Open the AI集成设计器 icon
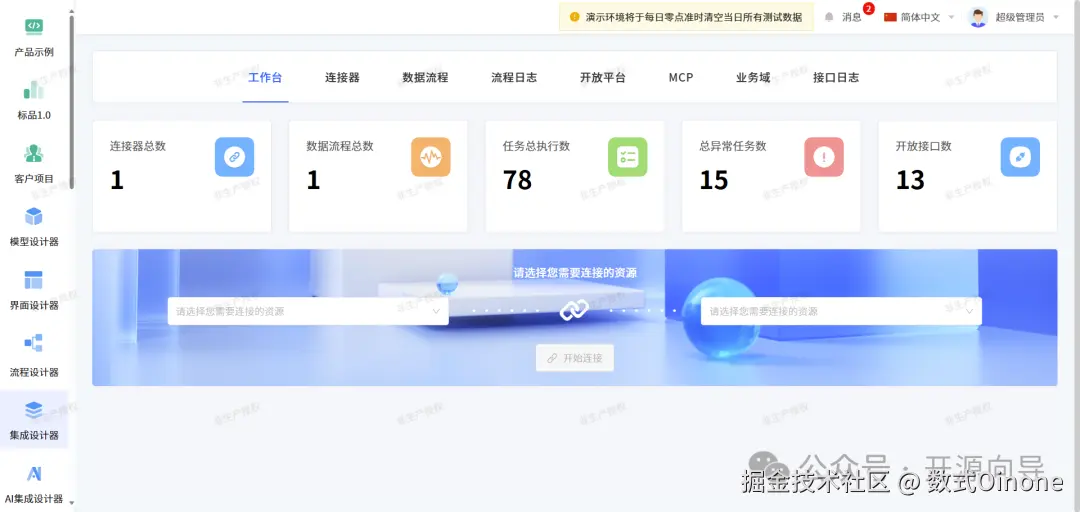Viewport: 1080px width, 512px height. (34, 473)
